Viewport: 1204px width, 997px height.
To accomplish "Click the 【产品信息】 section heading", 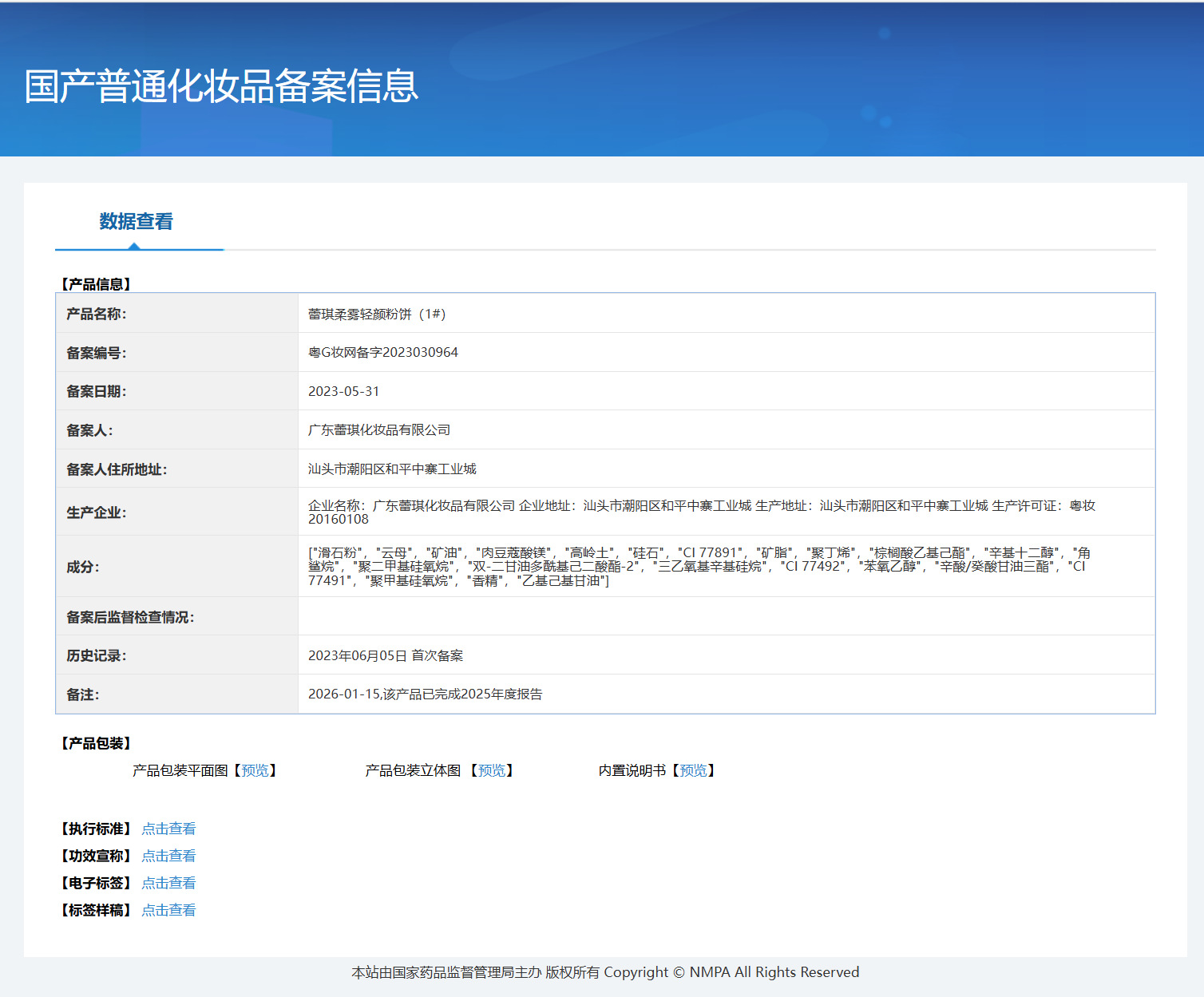I will click(97, 284).
